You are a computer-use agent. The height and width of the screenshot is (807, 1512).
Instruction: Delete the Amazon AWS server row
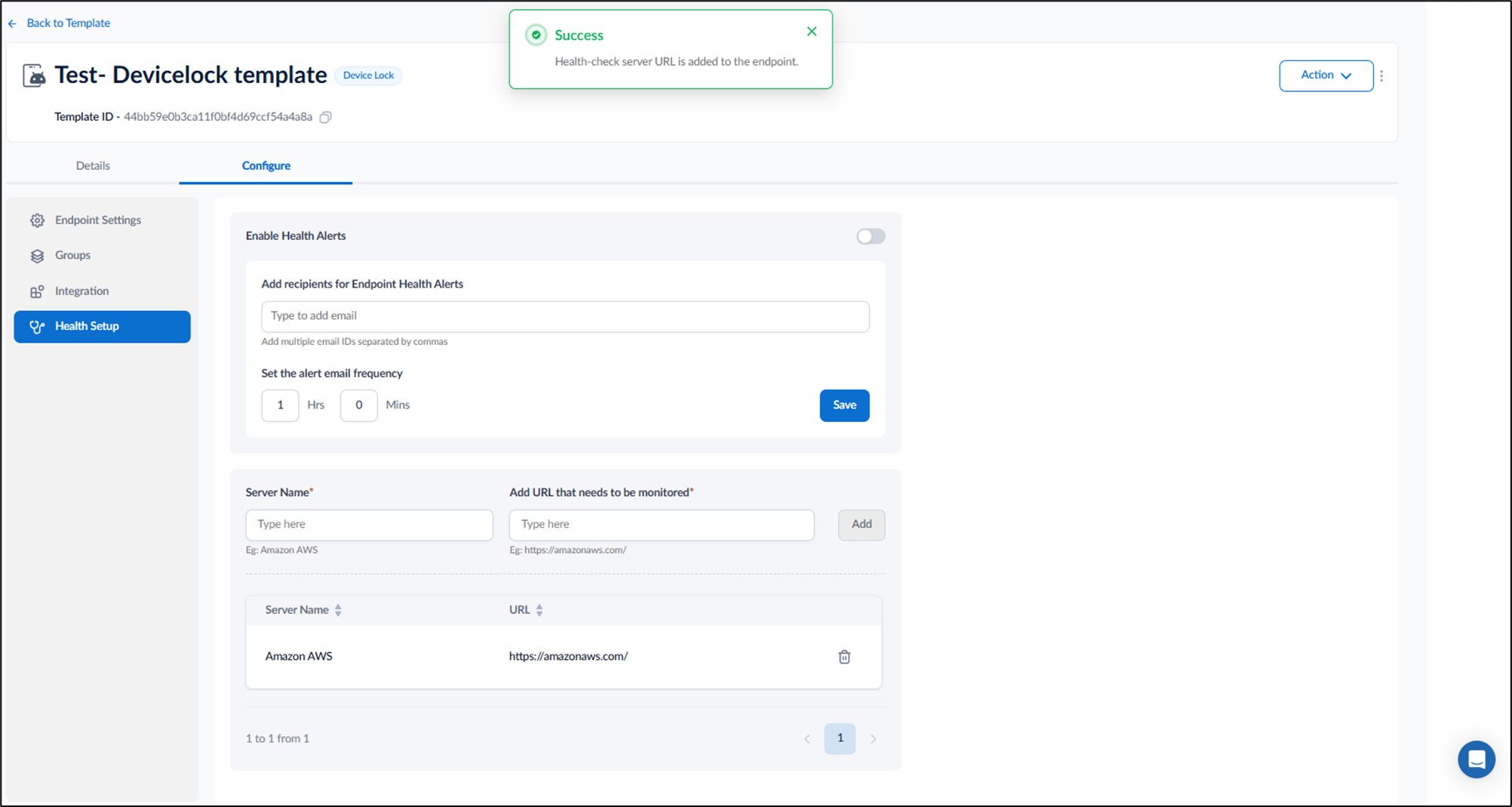coord(844,657)
